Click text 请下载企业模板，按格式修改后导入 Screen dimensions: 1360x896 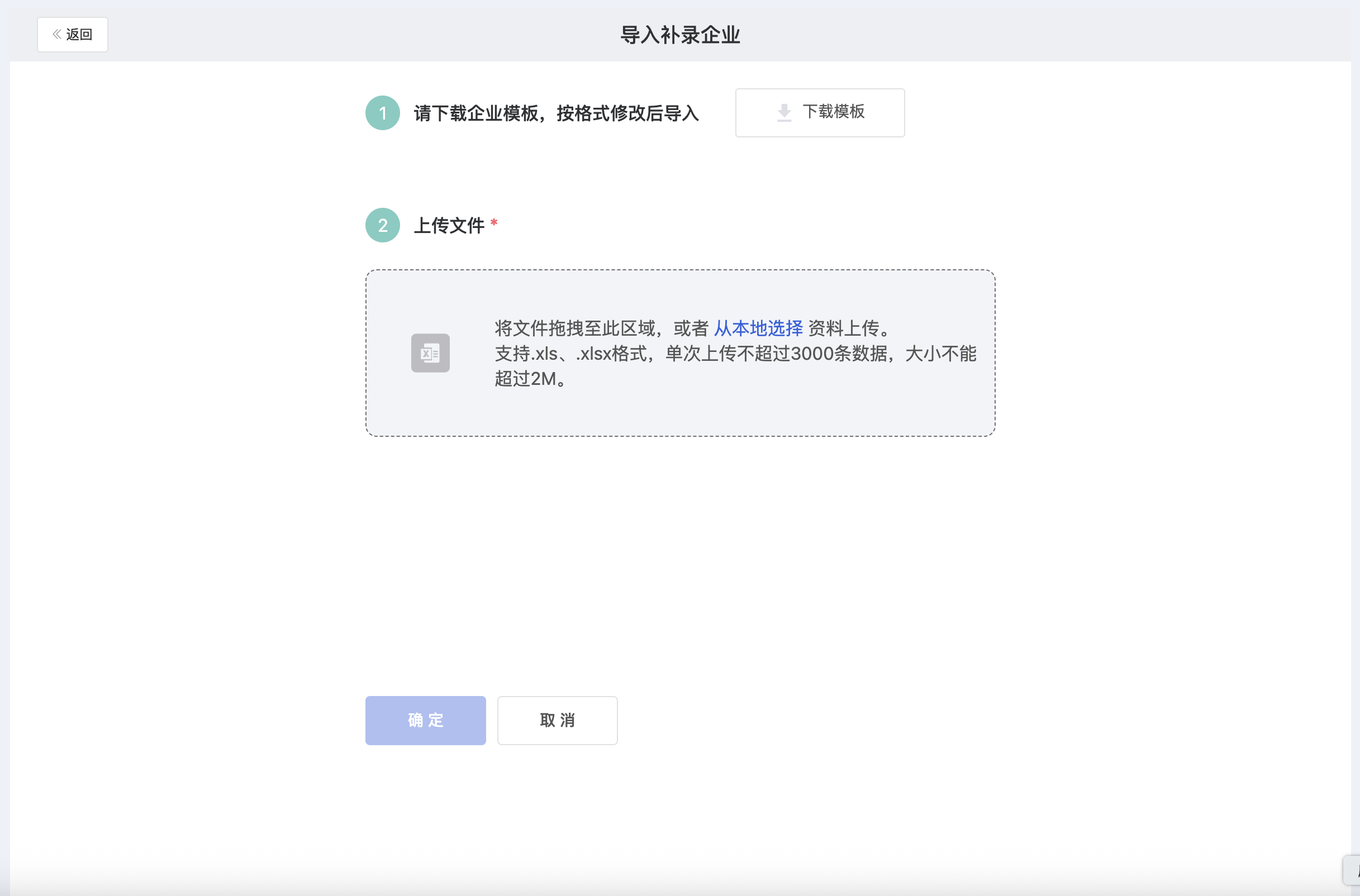[557, 113]
